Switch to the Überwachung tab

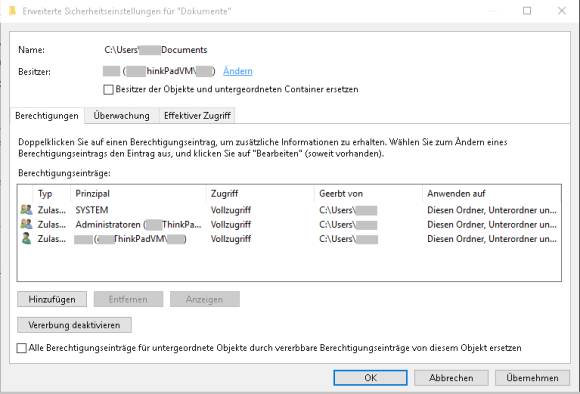(122, 116)
